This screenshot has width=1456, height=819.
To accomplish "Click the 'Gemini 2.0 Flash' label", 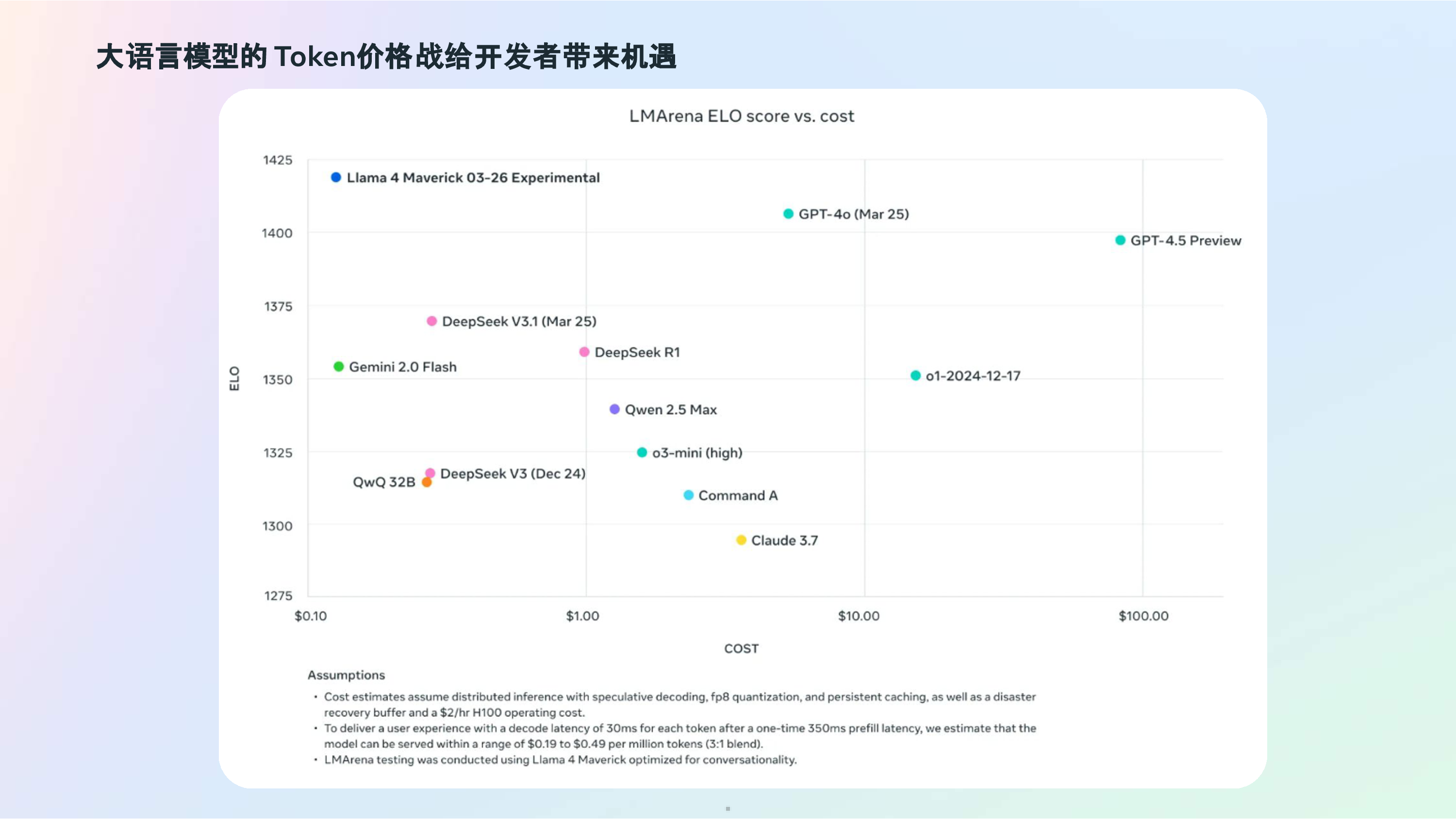I will coord(402,367).
